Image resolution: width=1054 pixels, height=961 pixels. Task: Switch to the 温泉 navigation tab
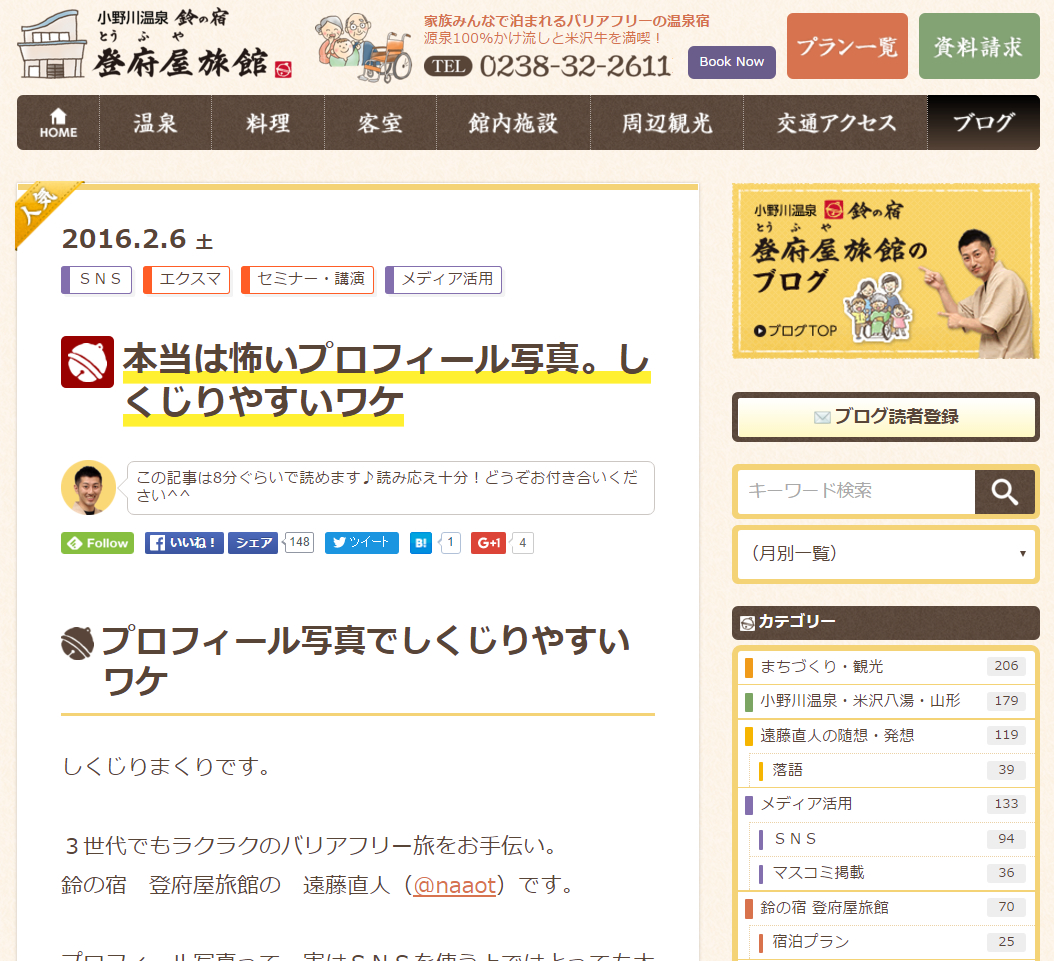click(155, 121)
